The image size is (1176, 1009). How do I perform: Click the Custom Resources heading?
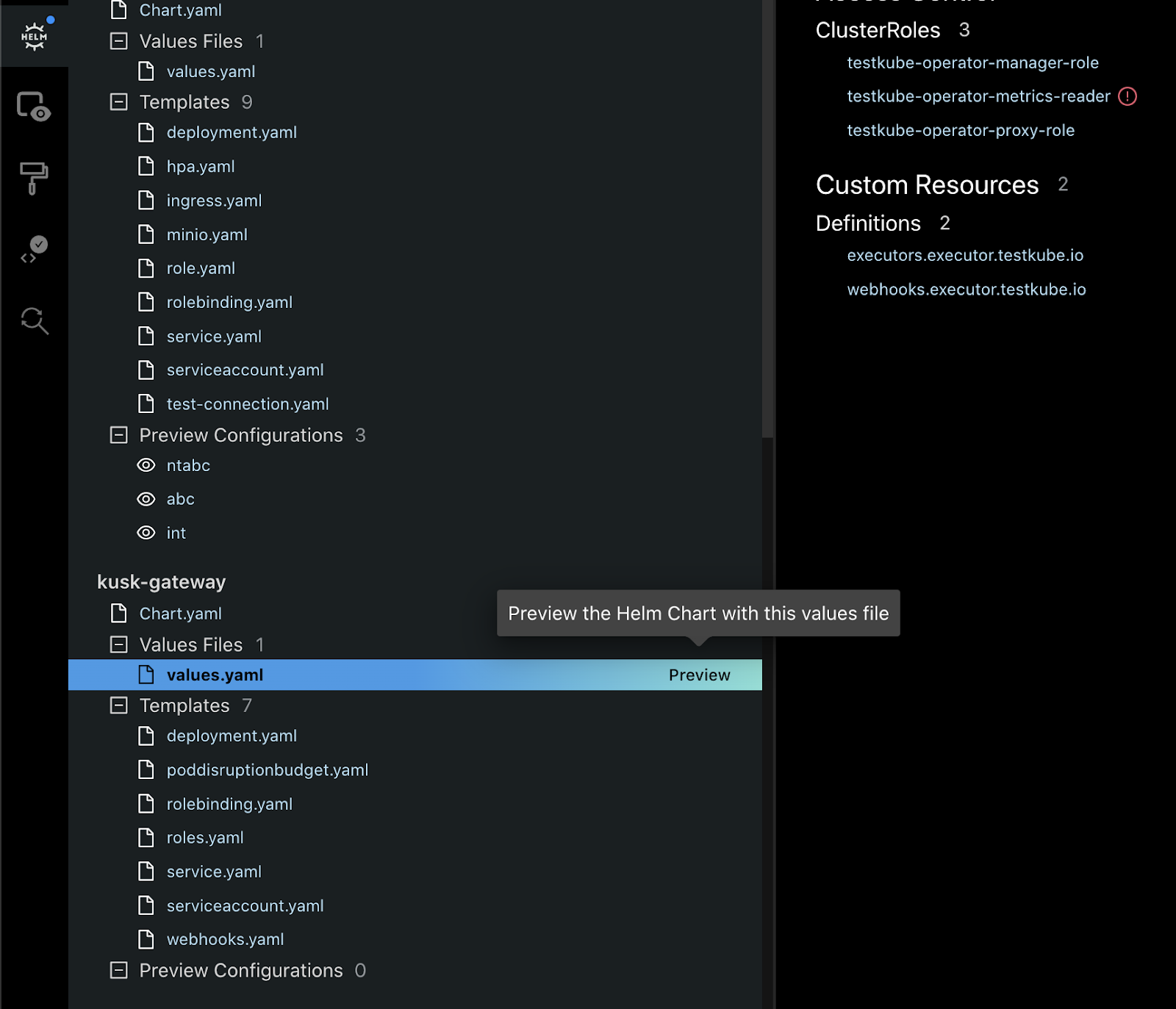pos(927,185)
